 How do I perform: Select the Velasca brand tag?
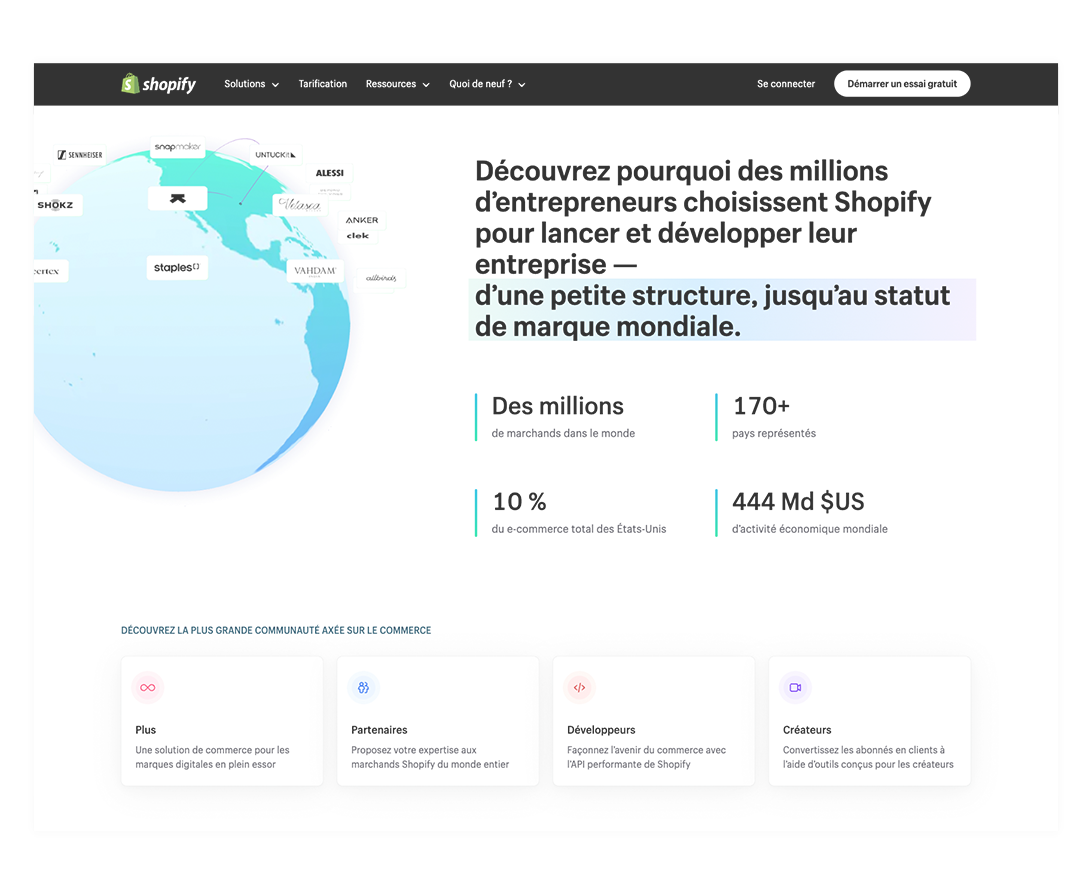[x=299, y=205]
